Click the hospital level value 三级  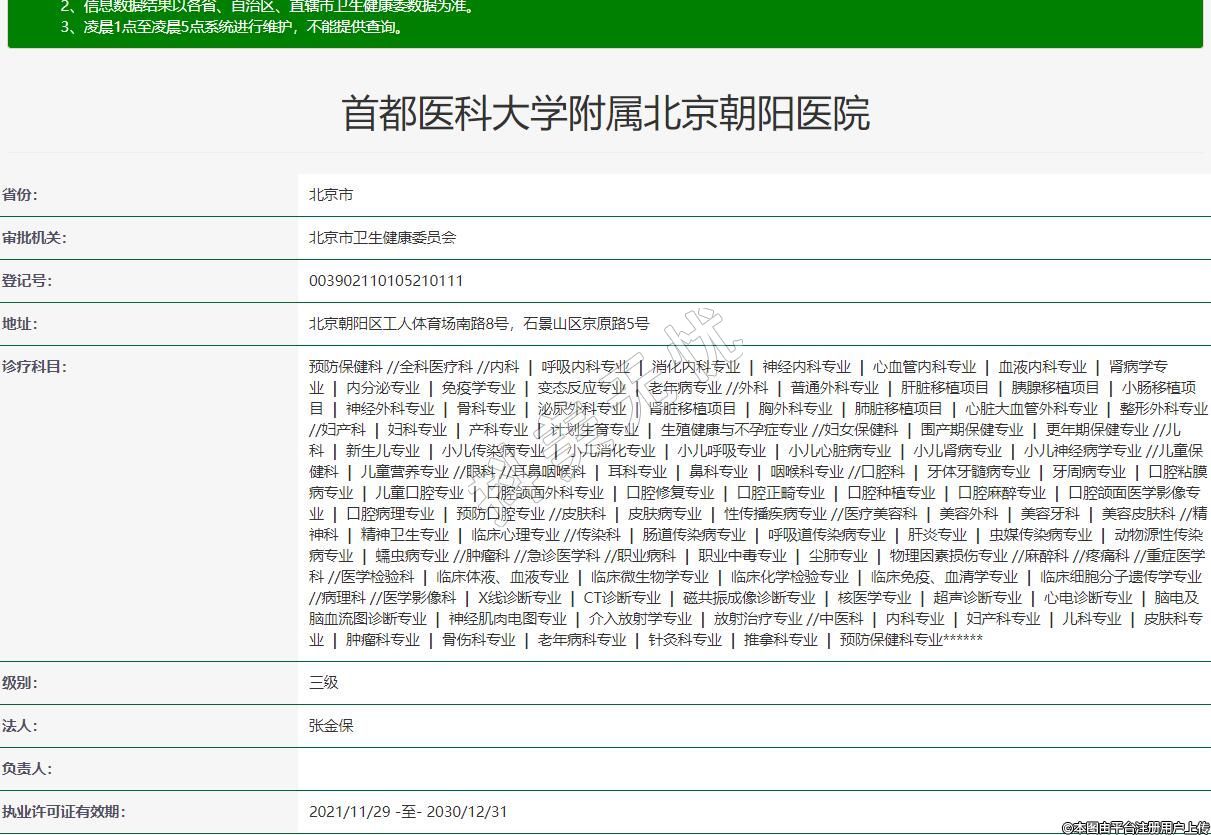pos(324,683)
